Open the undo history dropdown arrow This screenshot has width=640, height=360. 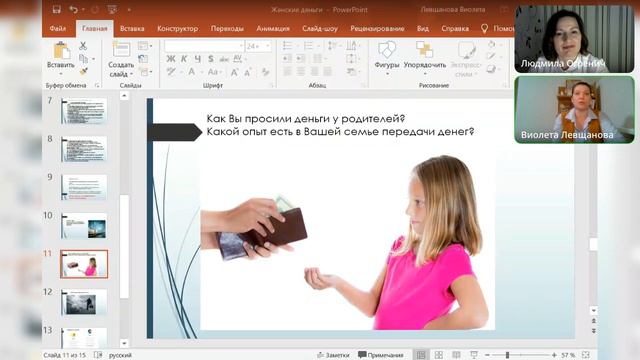(83, 9)
